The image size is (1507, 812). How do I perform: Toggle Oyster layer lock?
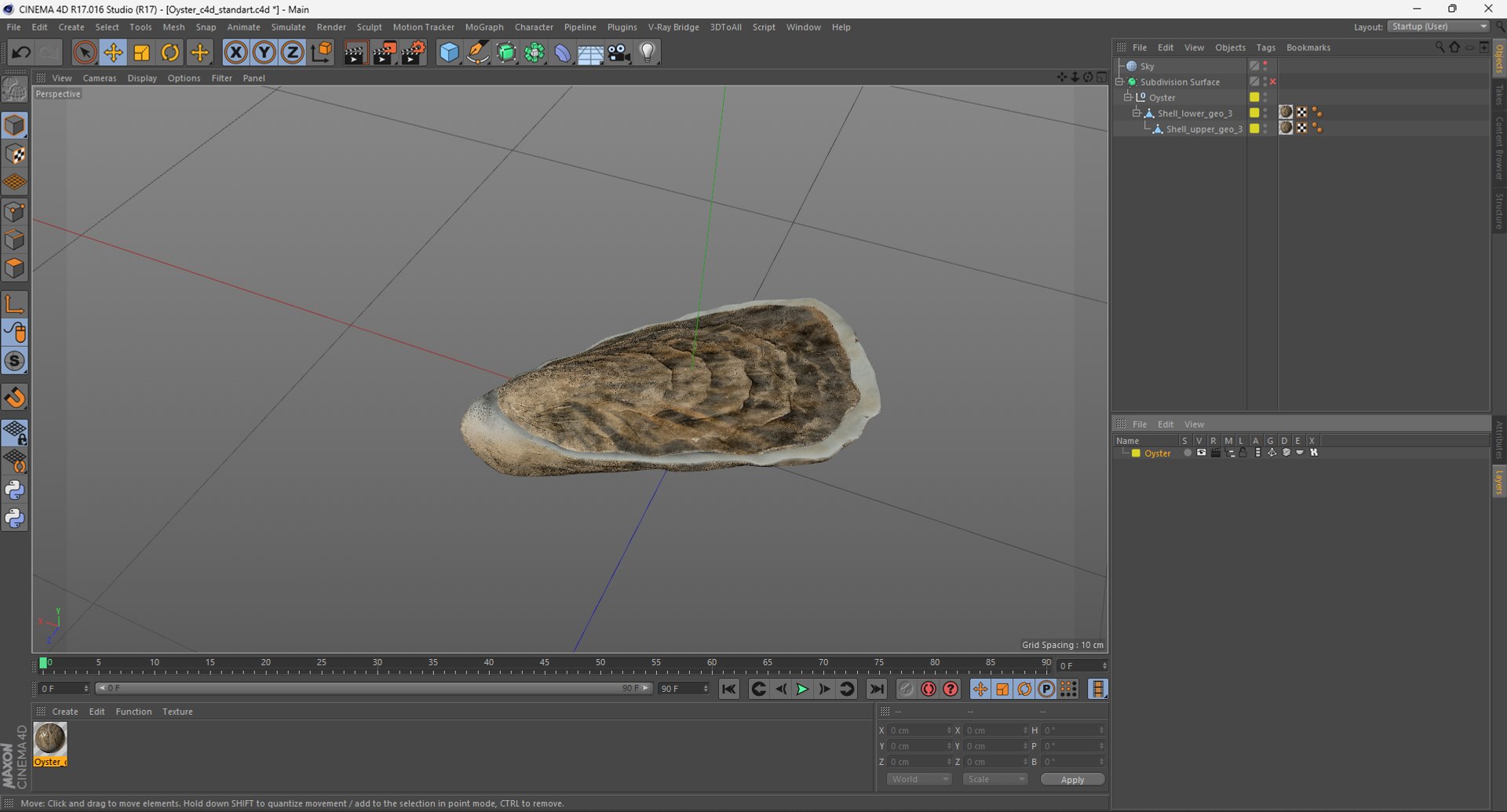point(1243,453)
